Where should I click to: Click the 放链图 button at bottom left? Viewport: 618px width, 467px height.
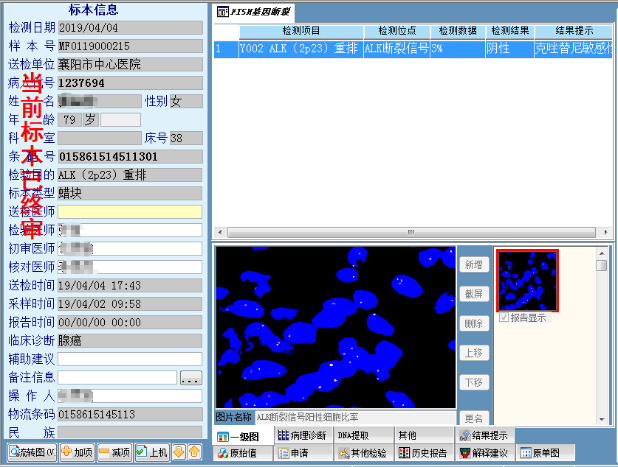(x=29, y=453)
